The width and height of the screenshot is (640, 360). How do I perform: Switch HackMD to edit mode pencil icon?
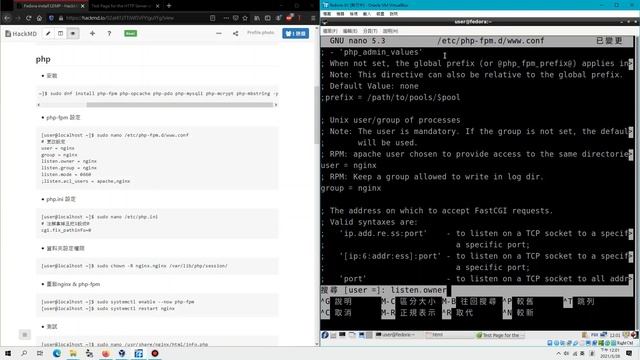48,33
